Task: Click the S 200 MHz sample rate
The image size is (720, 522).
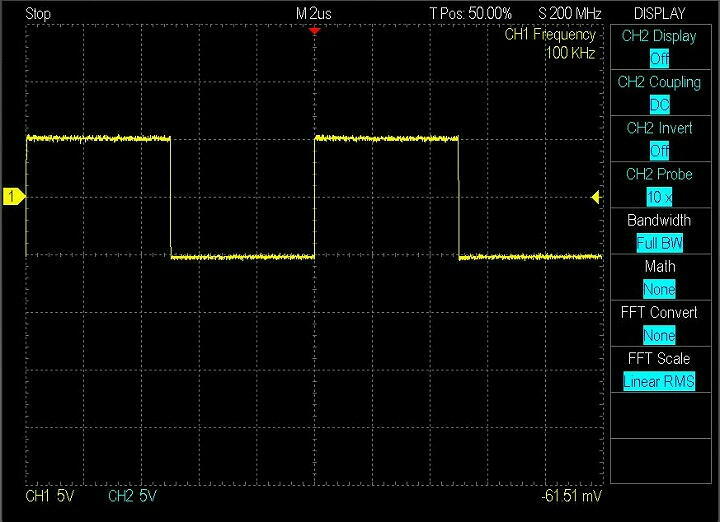Action: (x=569, y=13)
